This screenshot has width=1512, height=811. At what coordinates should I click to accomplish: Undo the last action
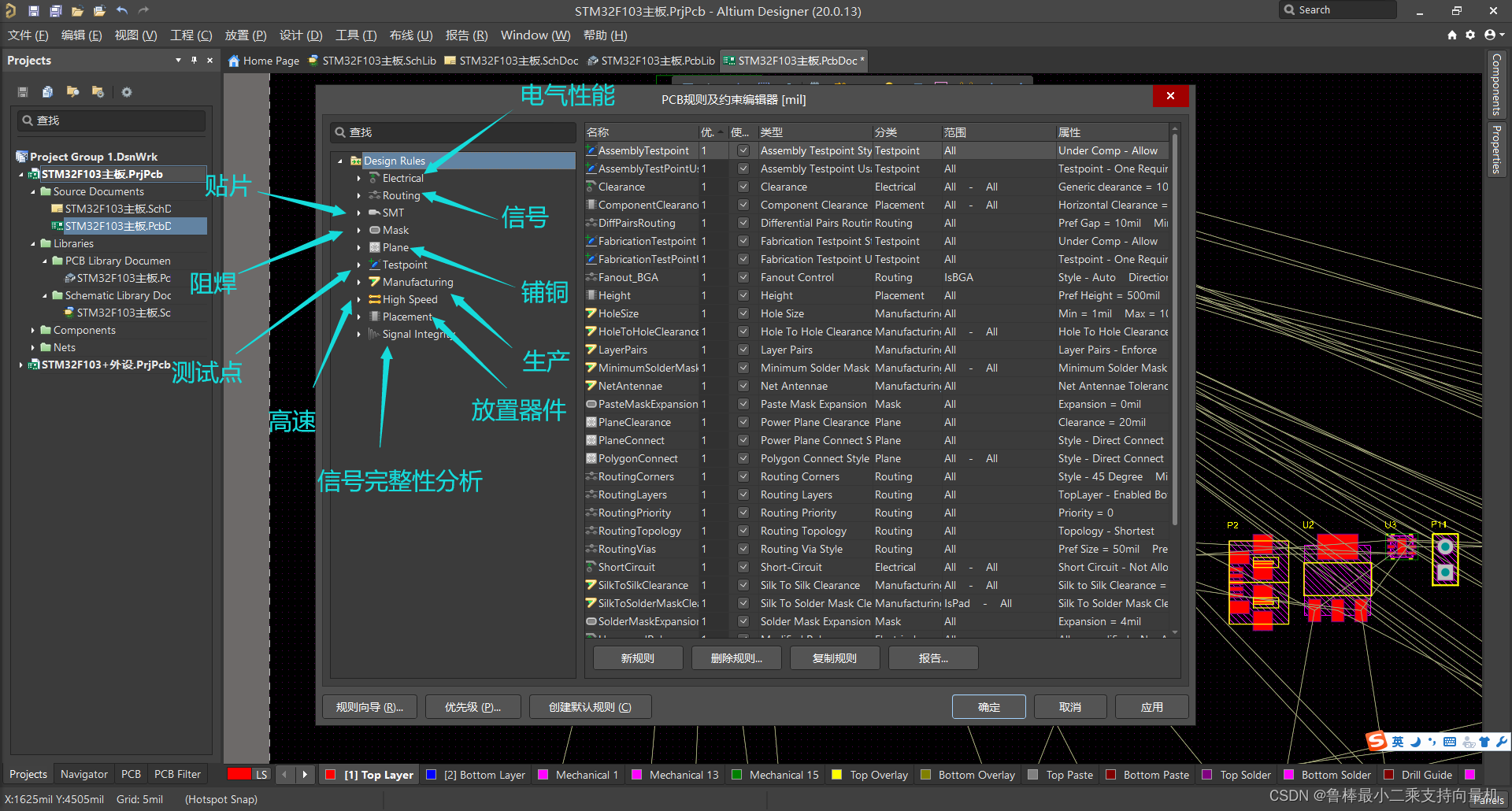(121, 11)
